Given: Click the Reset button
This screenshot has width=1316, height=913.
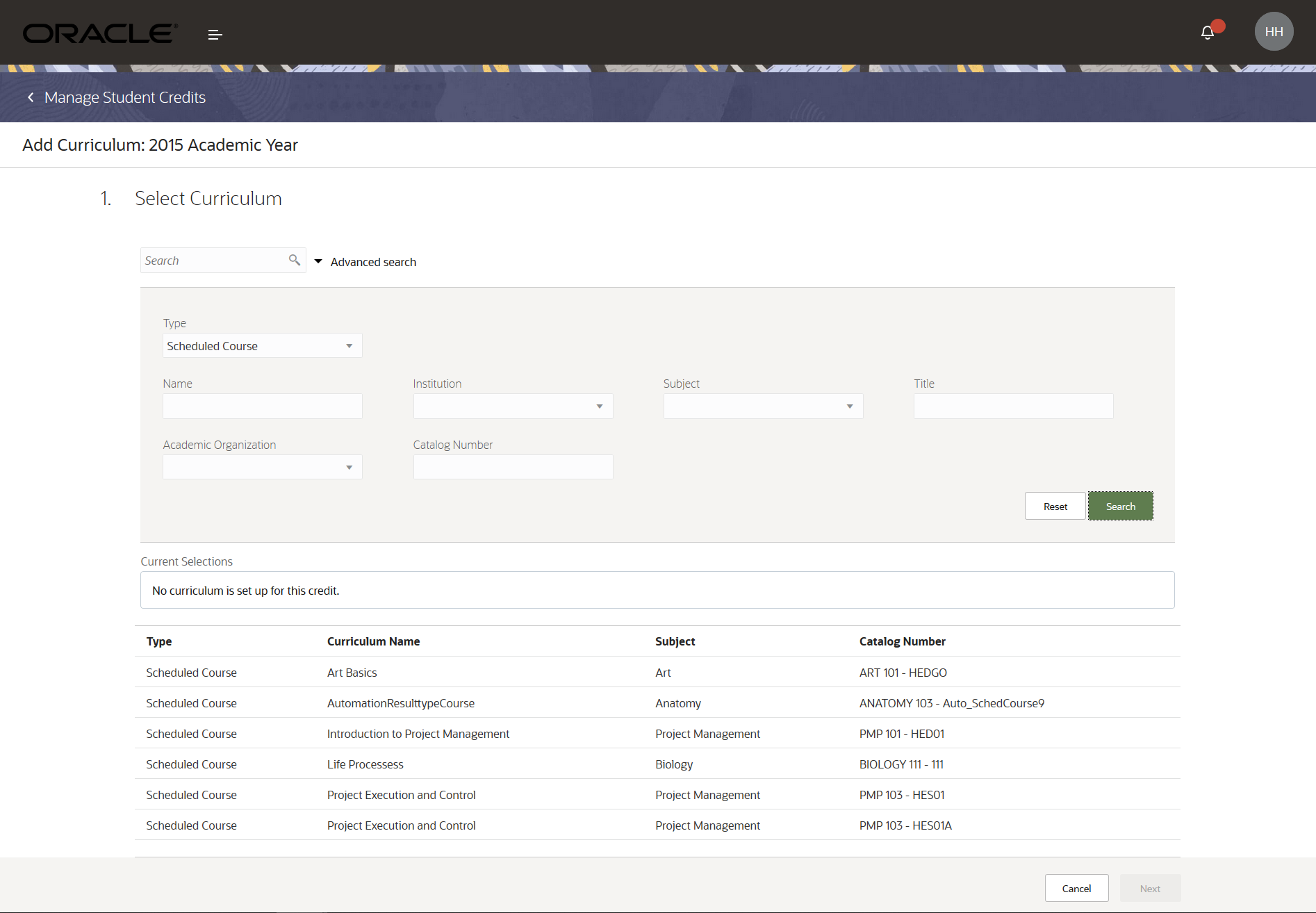Looking at the screenshot, I should pos(1055,507).
